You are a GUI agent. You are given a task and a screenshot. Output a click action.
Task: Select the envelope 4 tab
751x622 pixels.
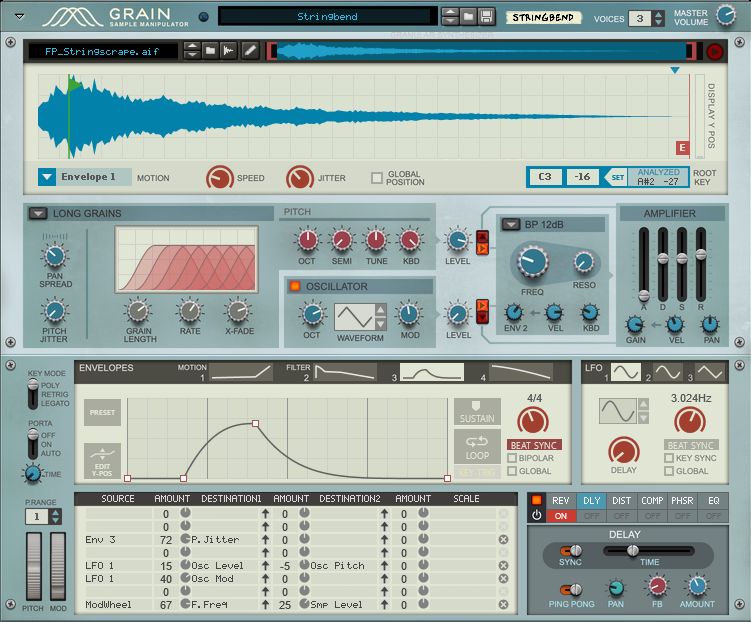(521, 372)
